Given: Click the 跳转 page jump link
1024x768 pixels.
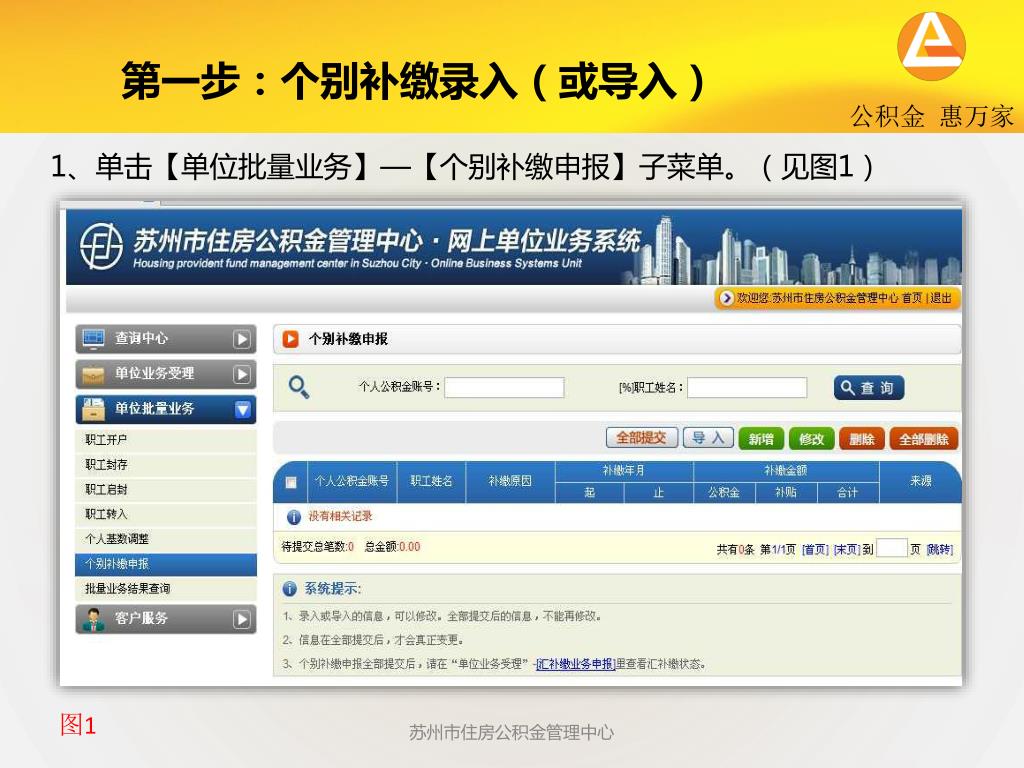Looking at the screenshot, I should 940,550.
